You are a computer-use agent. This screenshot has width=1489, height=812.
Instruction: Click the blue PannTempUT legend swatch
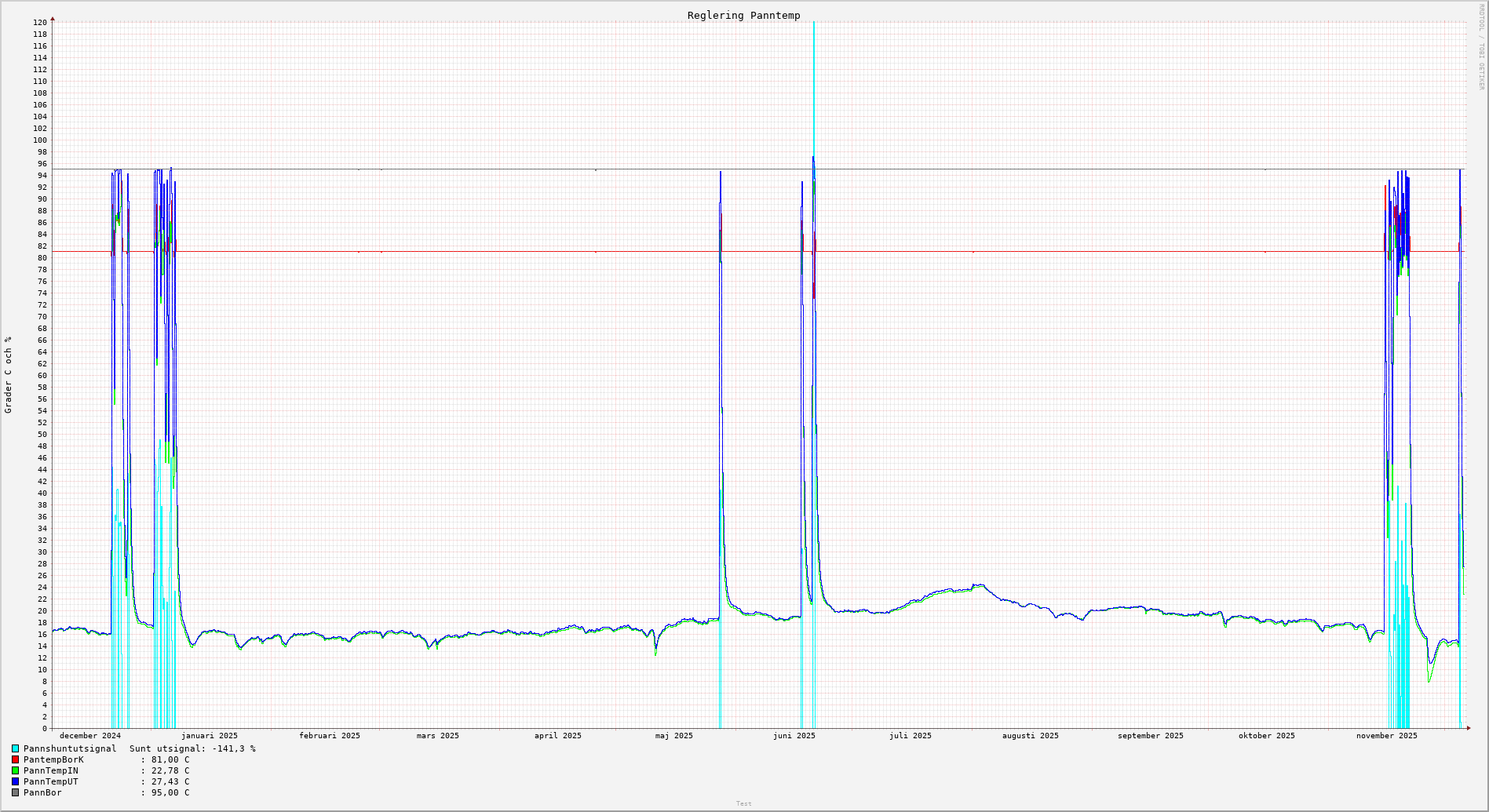pyautogui.click(x=15, y=782)
